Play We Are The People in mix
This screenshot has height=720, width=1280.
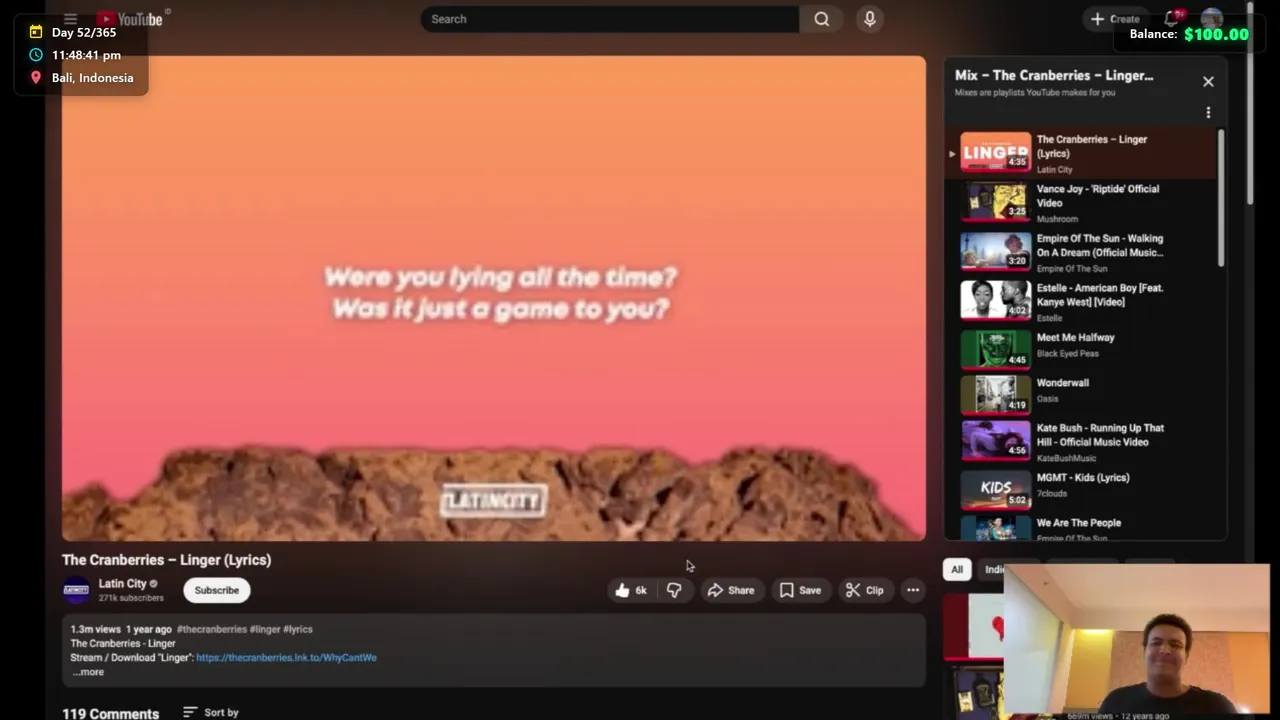coord(1081,527)
